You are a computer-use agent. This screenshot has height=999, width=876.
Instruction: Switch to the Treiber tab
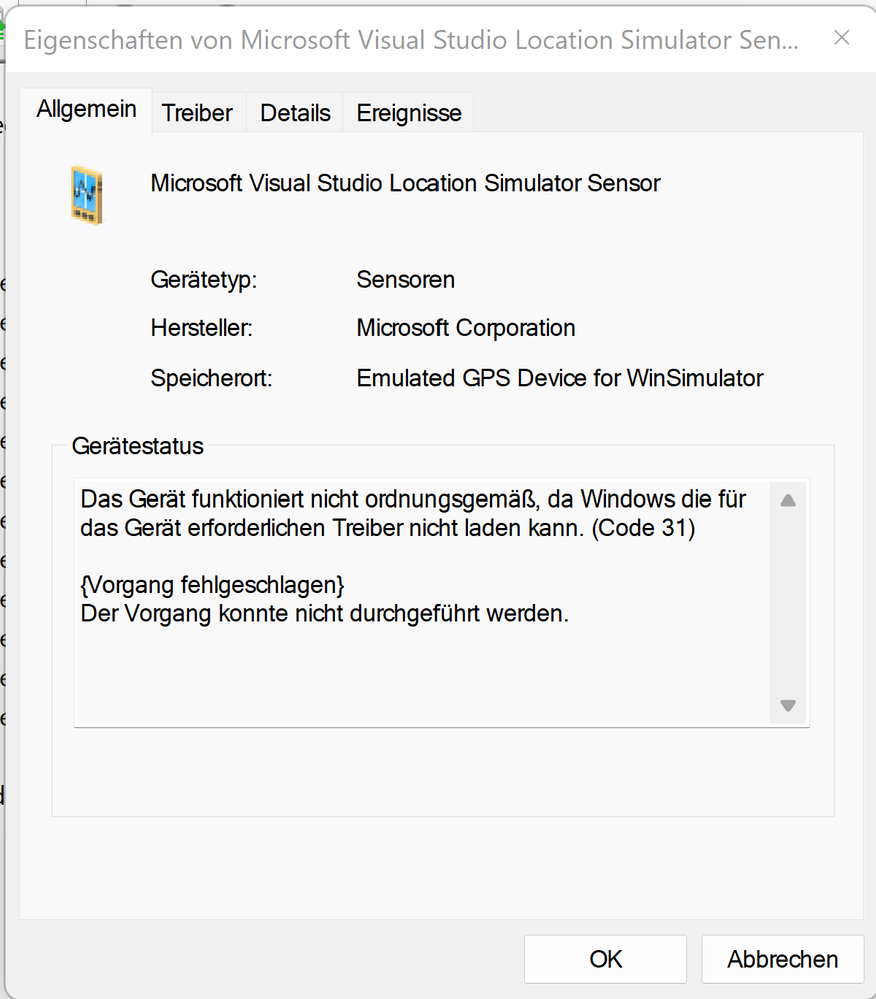click(x=197, y=112)
